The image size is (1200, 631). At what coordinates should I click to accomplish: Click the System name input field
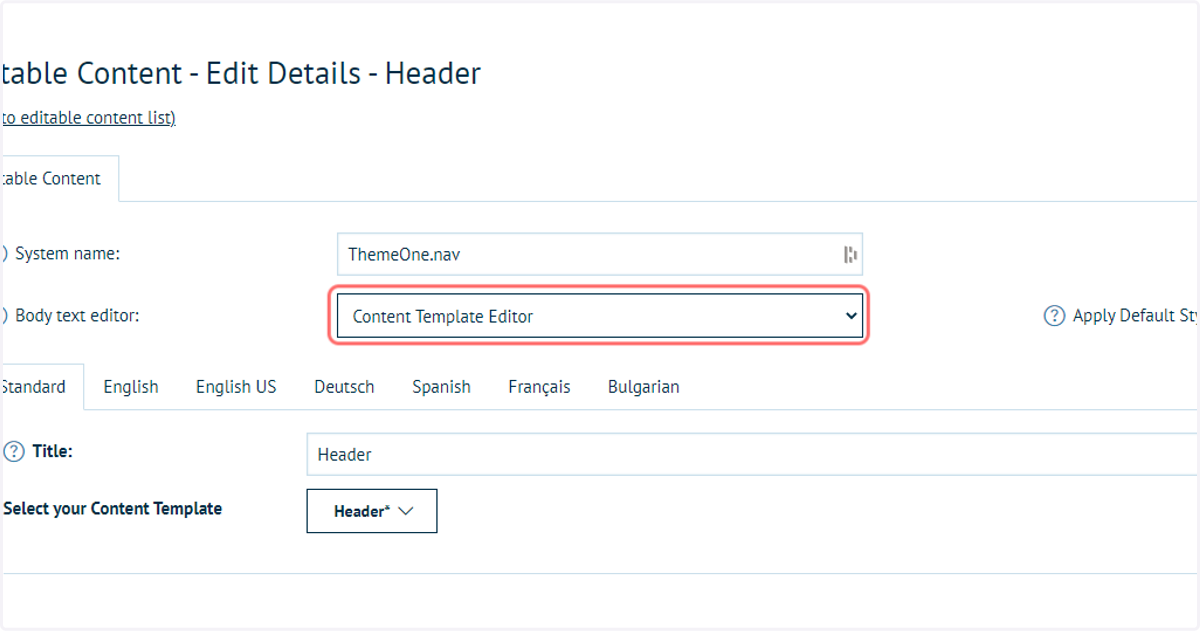click(x=599, y=254)
